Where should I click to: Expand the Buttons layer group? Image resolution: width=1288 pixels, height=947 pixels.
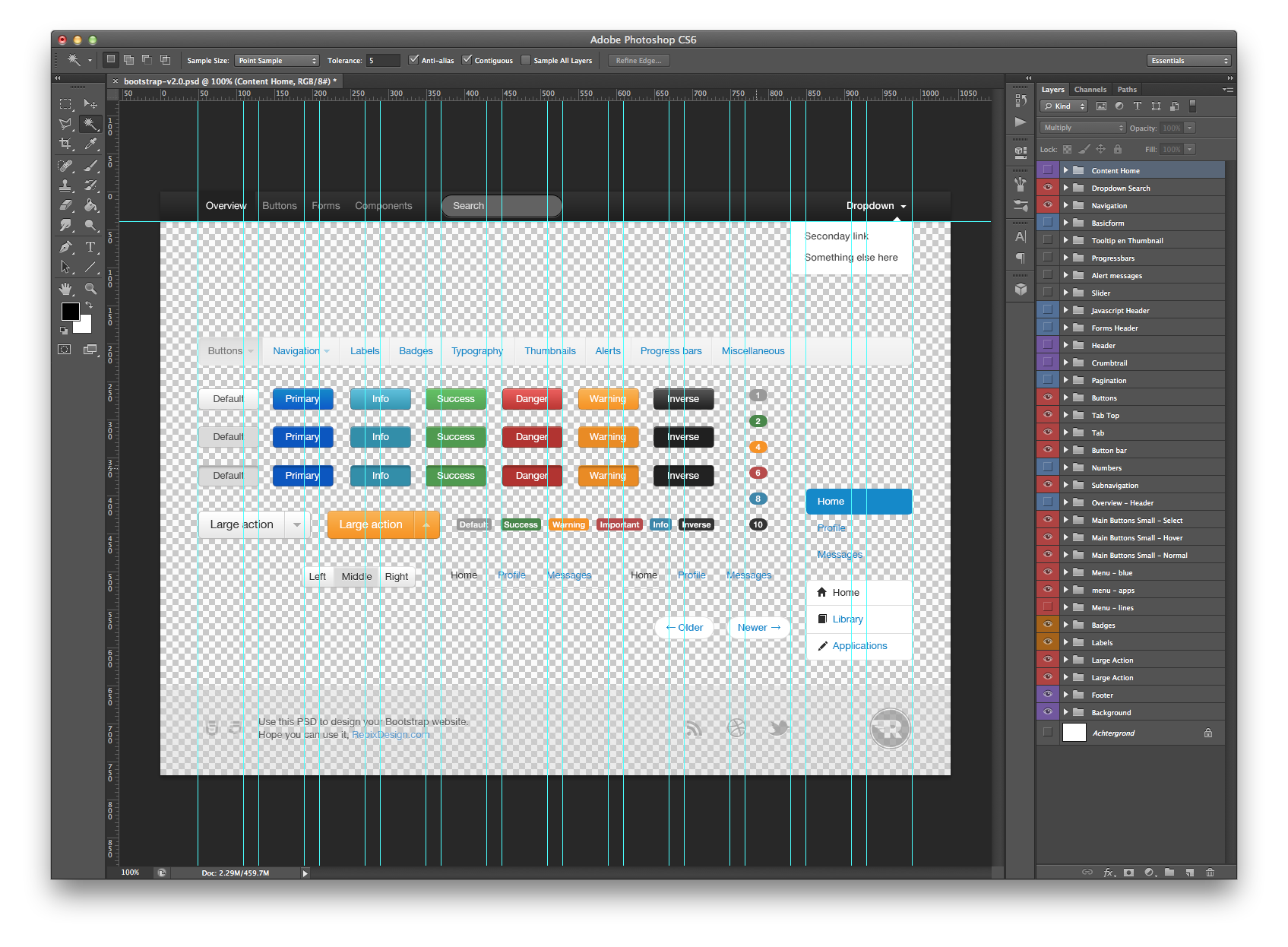1066,397
